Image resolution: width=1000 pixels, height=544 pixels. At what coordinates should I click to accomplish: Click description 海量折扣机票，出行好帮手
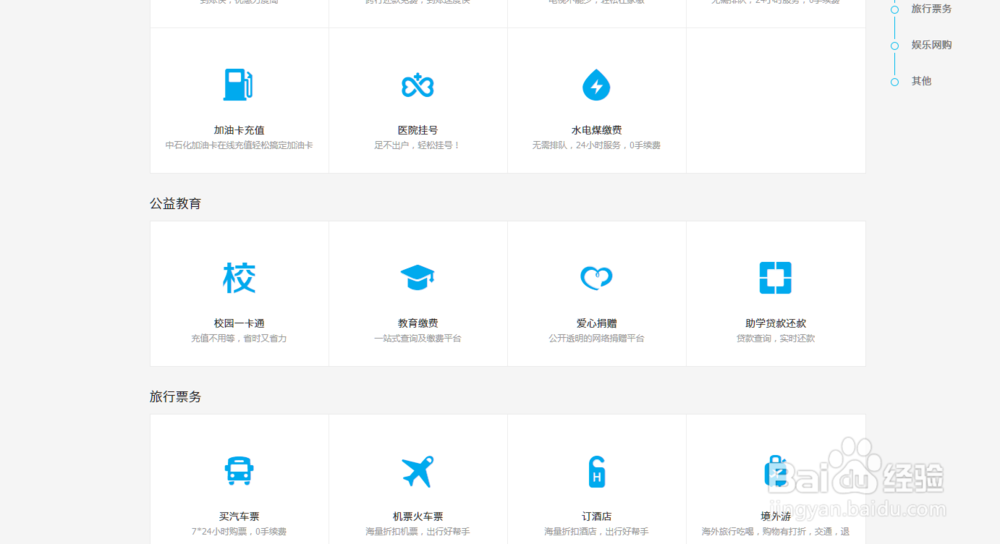point(418,532)
